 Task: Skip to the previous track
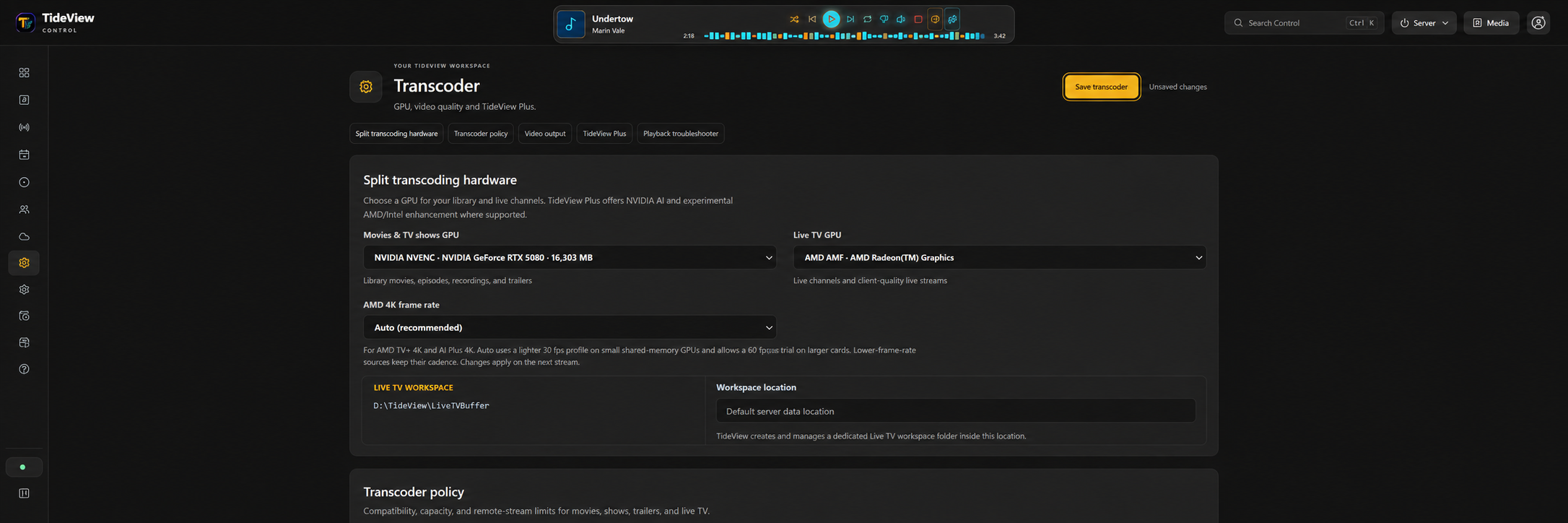(812, 20)
